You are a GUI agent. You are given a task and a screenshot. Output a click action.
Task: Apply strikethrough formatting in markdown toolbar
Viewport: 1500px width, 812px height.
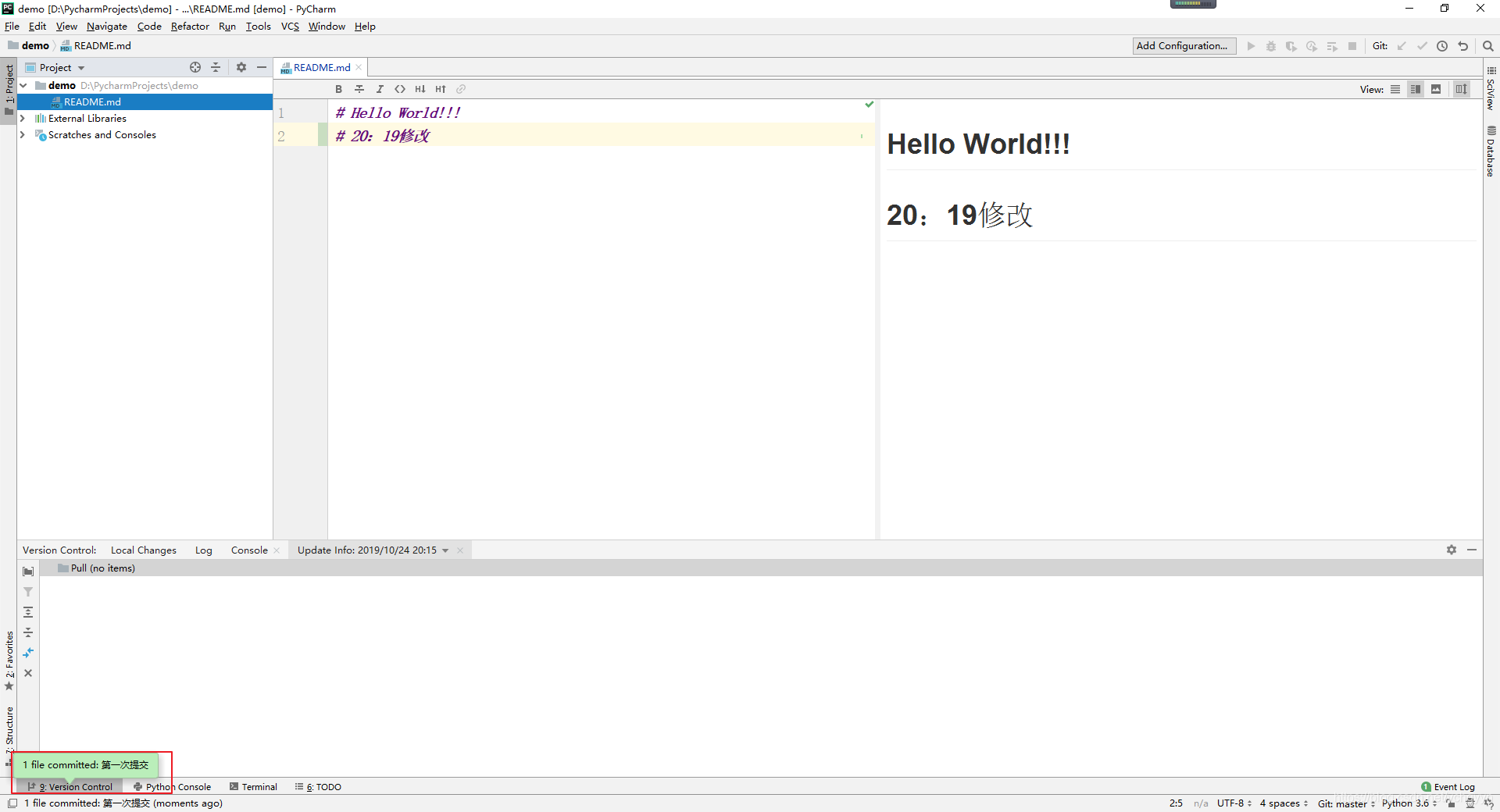[x=359, y=89]
